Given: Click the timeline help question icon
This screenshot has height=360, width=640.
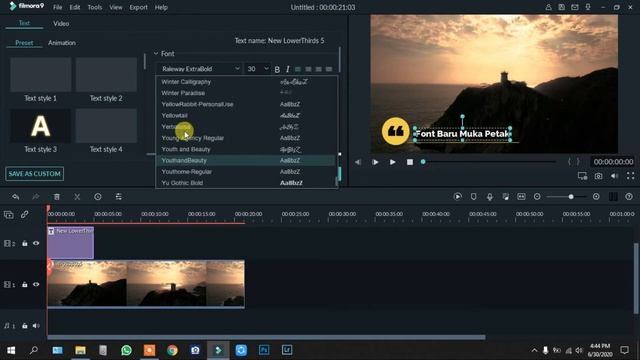Looking at the screenshot, I should 629,197.
